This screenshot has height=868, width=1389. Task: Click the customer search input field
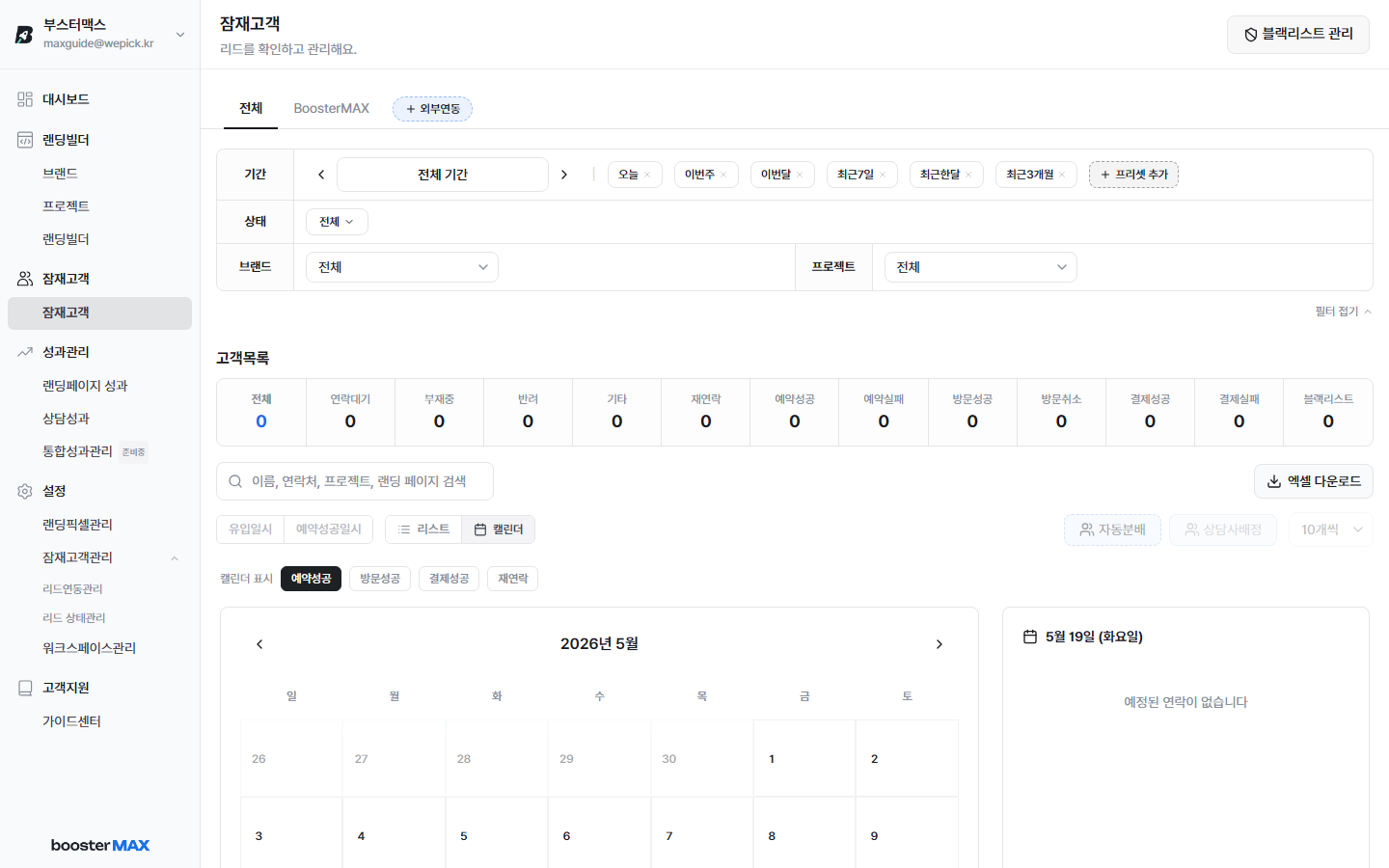click(355, 481)
